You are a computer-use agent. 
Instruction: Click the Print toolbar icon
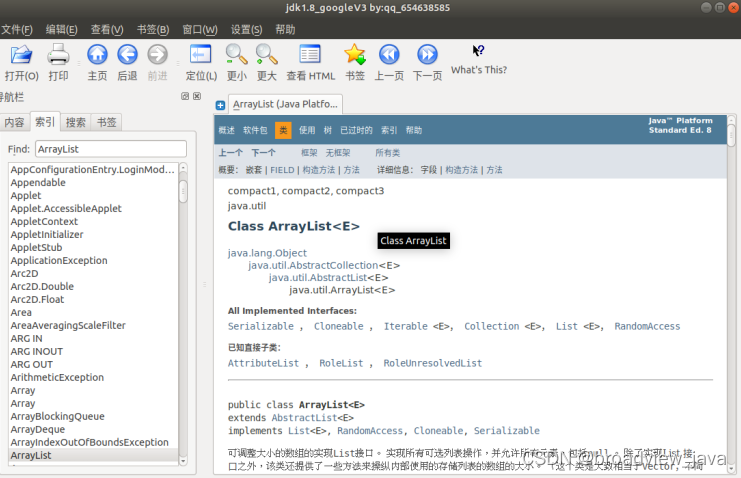(x=58, y=54)
